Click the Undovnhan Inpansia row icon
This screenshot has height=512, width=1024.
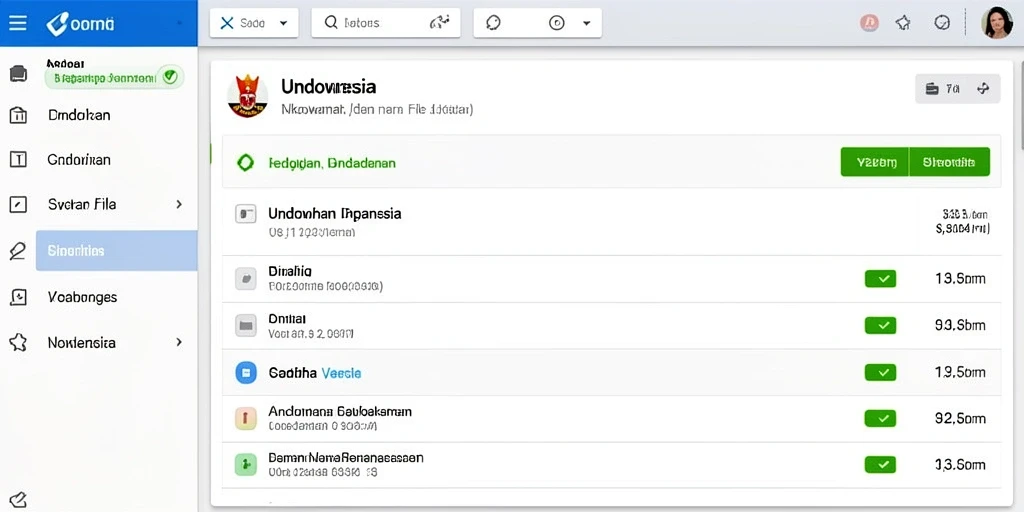pos(246,214)
